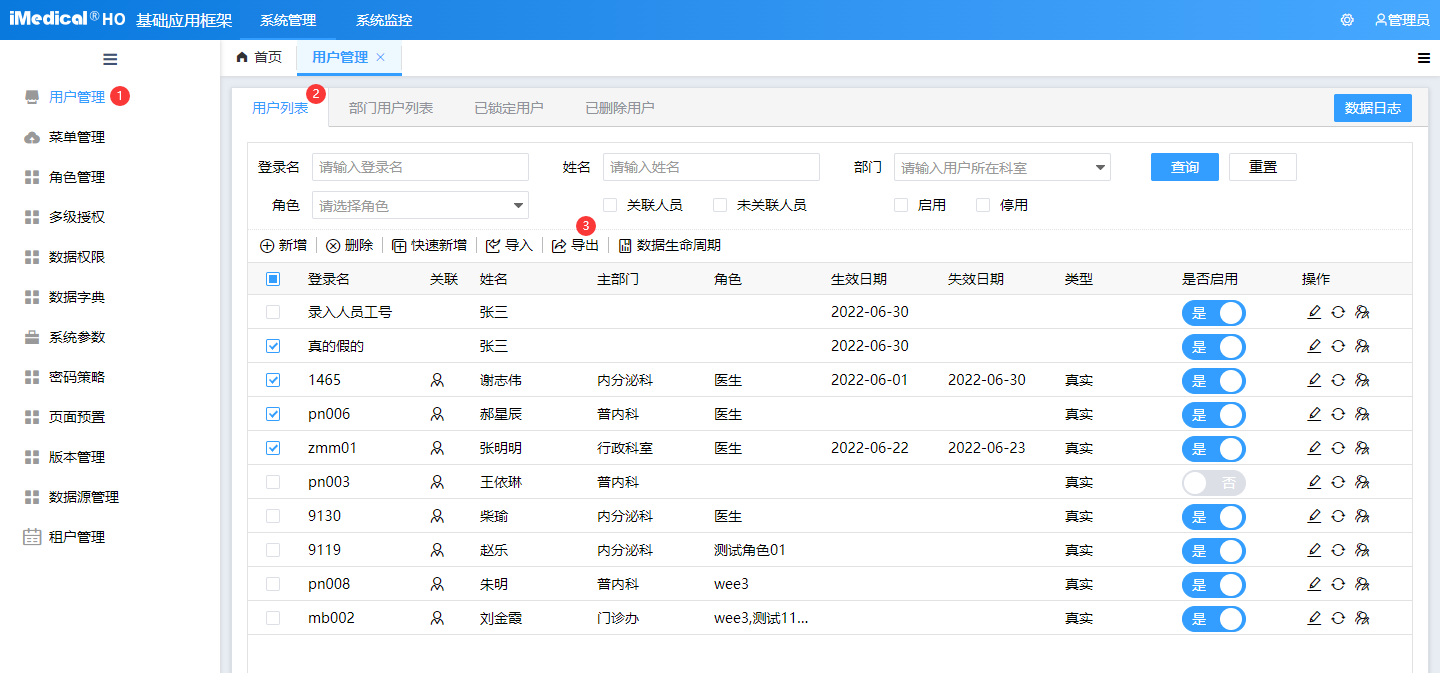Check the 关联人员 filter checkbox
This screenshot has height=673, width=1440.
609,204
